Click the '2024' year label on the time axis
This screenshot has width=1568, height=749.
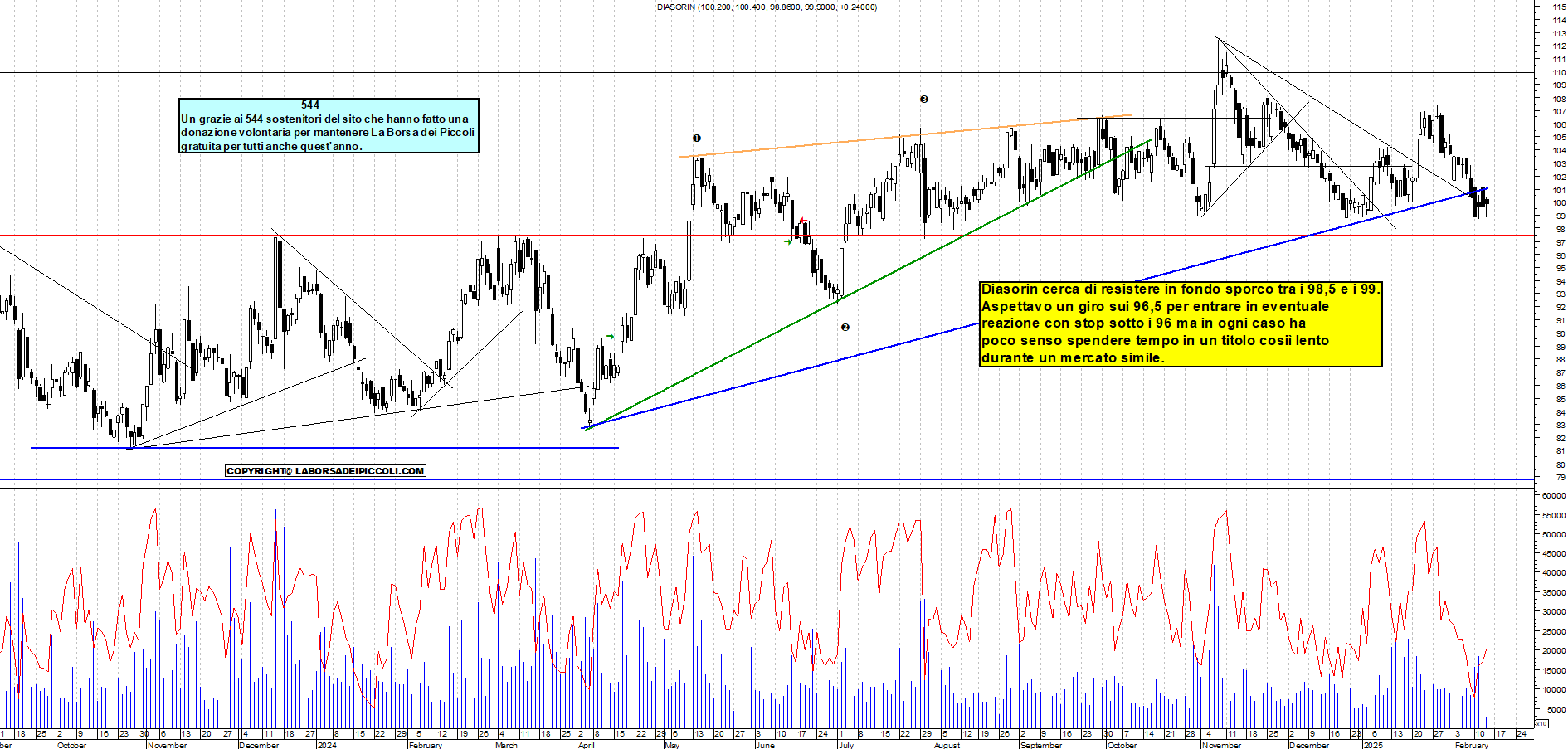(x=327, y=745)
